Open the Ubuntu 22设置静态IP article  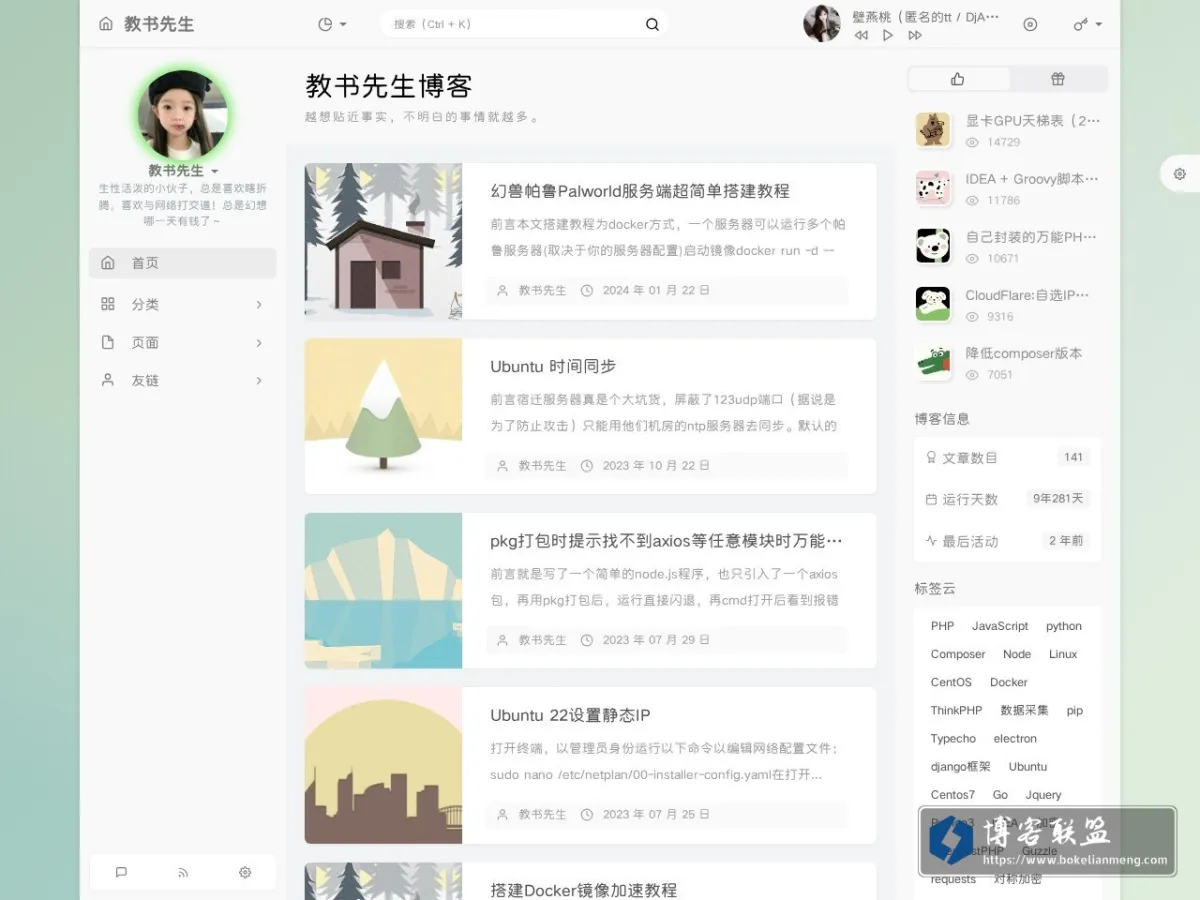pos(570,715)
